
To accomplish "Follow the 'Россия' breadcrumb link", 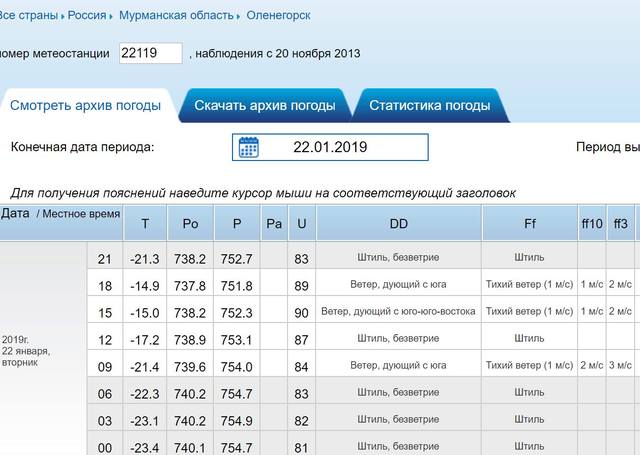I will [x=87, y=15].
